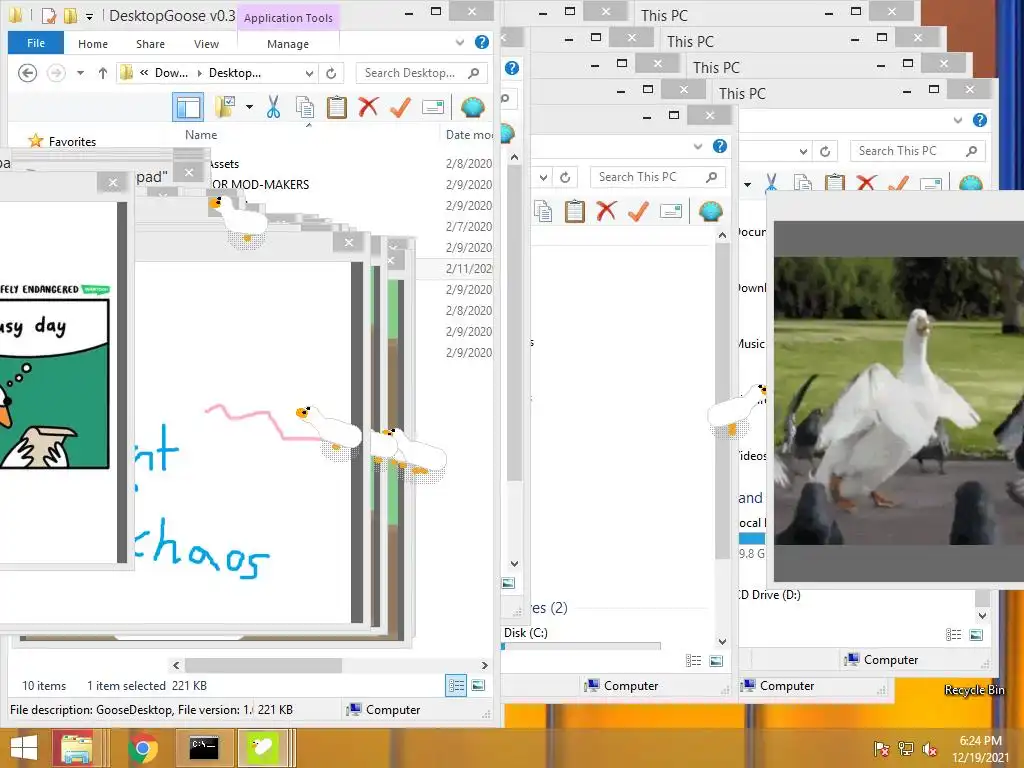Click the Up arrow beside the DesktopGoose address bar
Image resolution: width=1024 pixels, height=768 pixels.
pos(103,73)
